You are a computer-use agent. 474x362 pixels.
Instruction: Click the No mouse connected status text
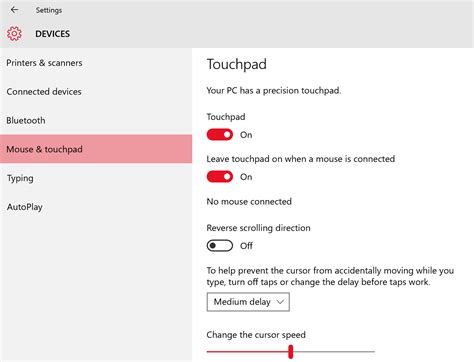point(249,201)
